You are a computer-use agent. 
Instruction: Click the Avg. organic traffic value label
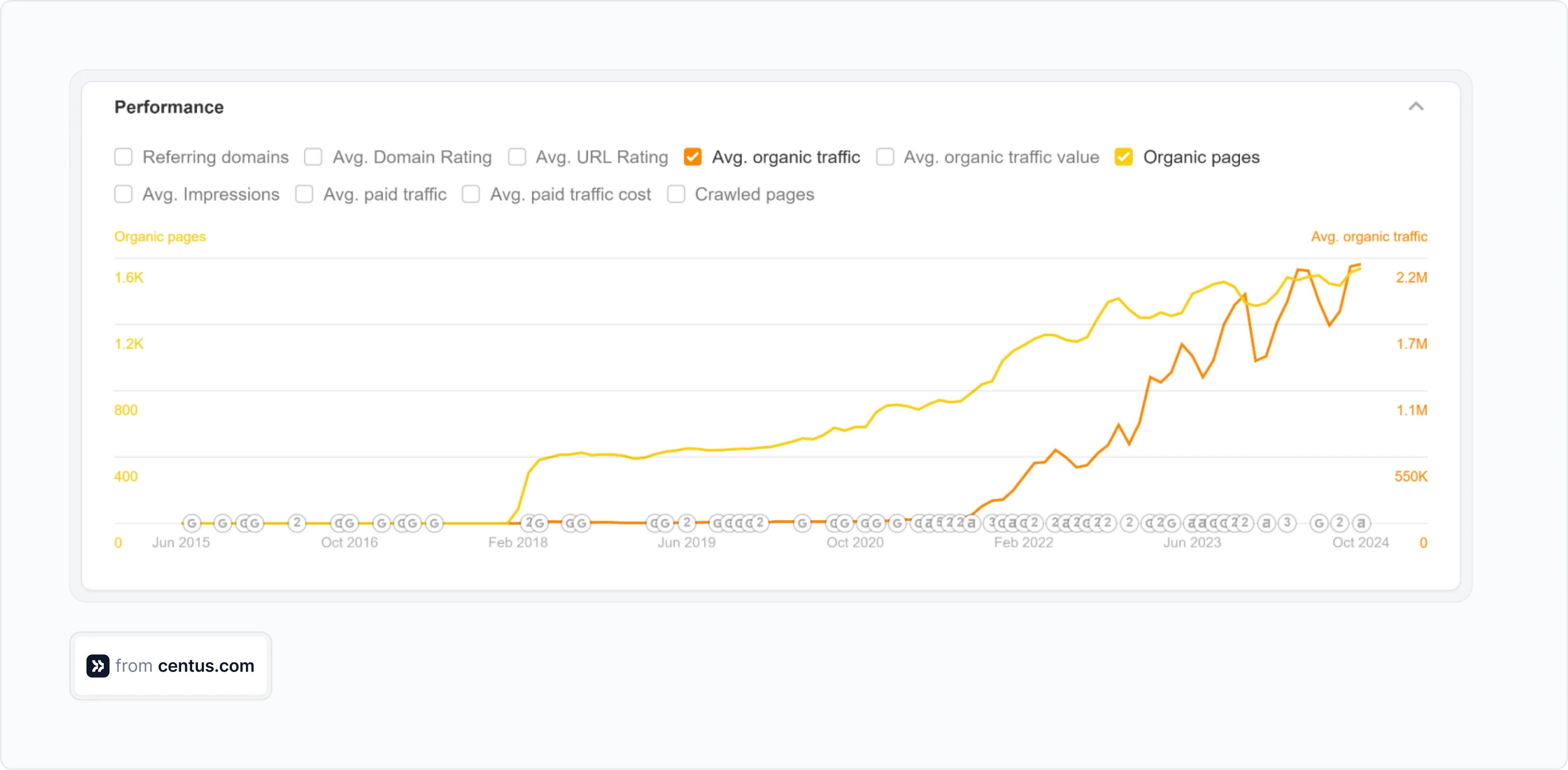click(x=1000, y=157)
